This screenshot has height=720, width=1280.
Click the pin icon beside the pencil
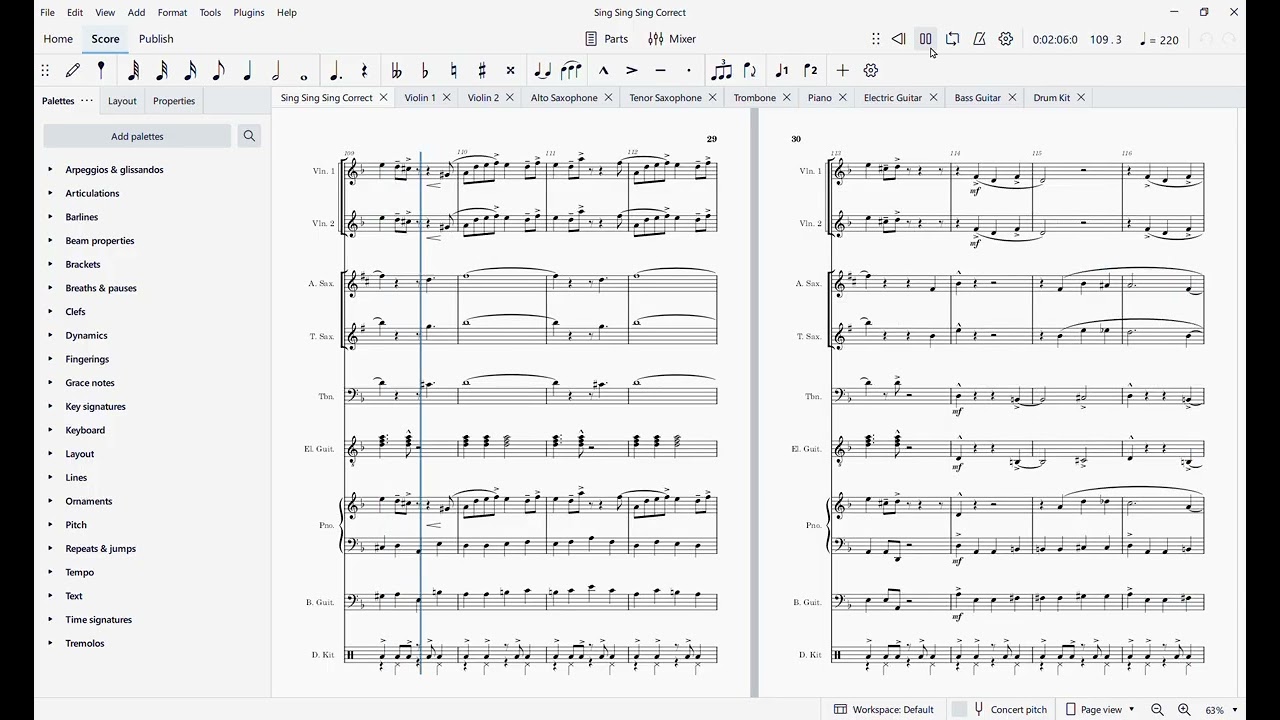click(101, 71)
